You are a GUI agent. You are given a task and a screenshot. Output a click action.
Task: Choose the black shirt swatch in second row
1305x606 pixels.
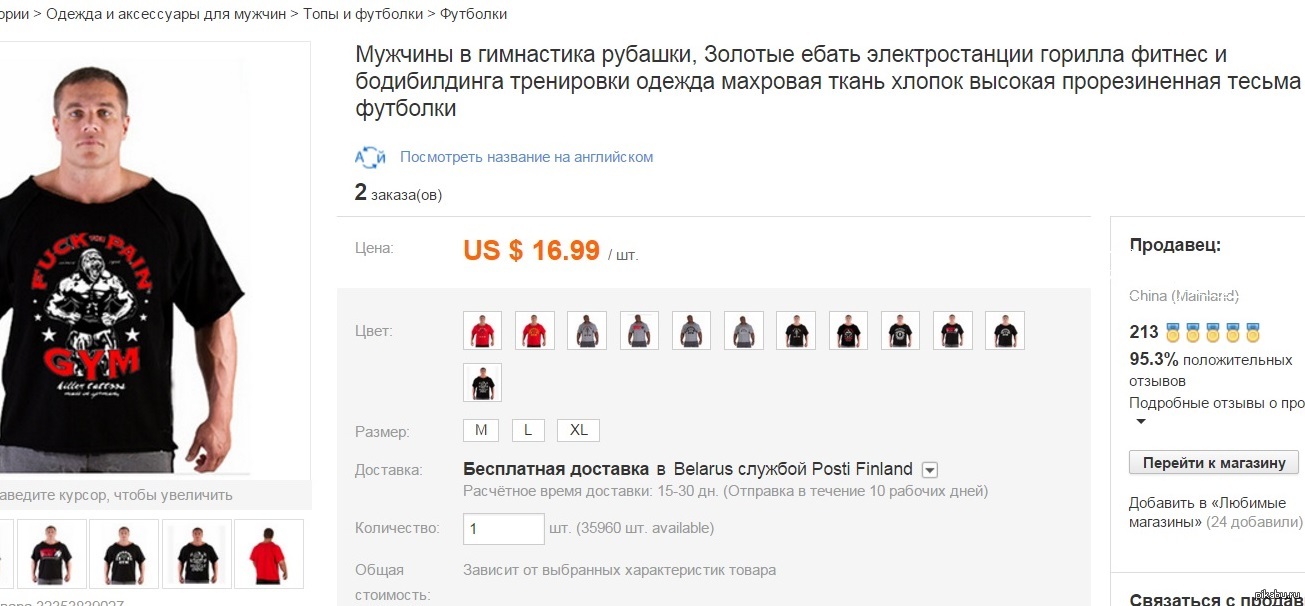point(482,382)
